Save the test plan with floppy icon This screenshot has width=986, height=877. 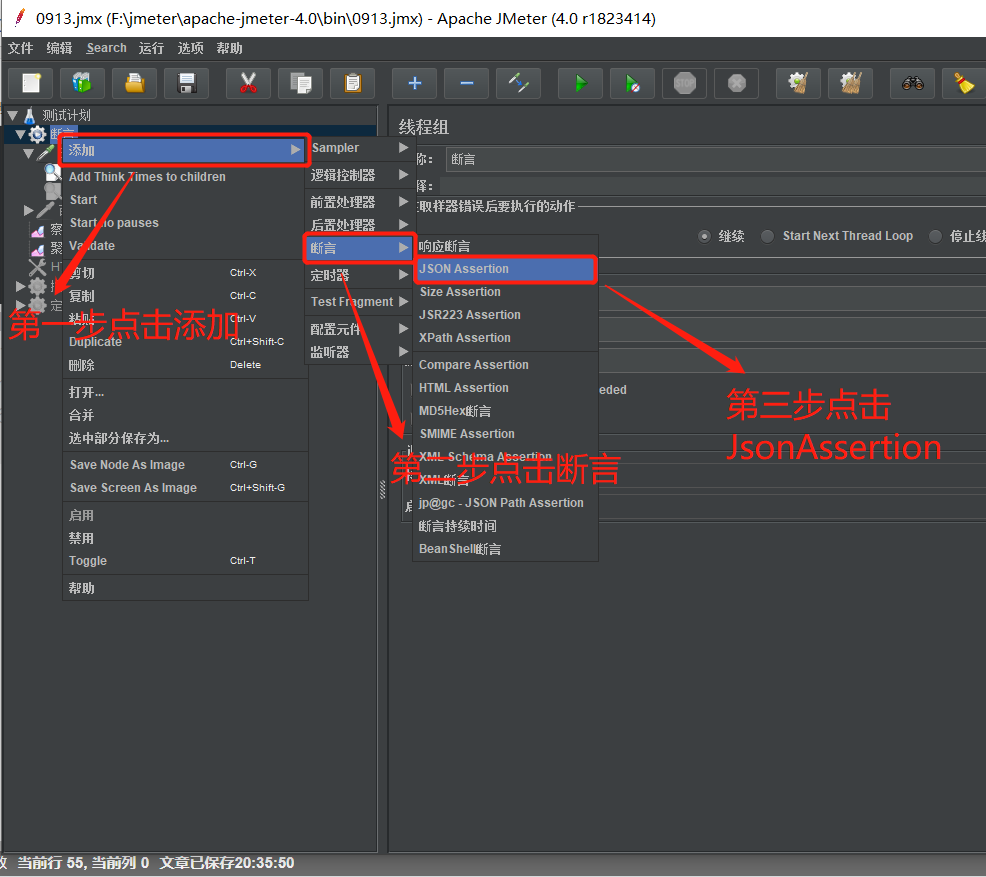pos(187,83)
